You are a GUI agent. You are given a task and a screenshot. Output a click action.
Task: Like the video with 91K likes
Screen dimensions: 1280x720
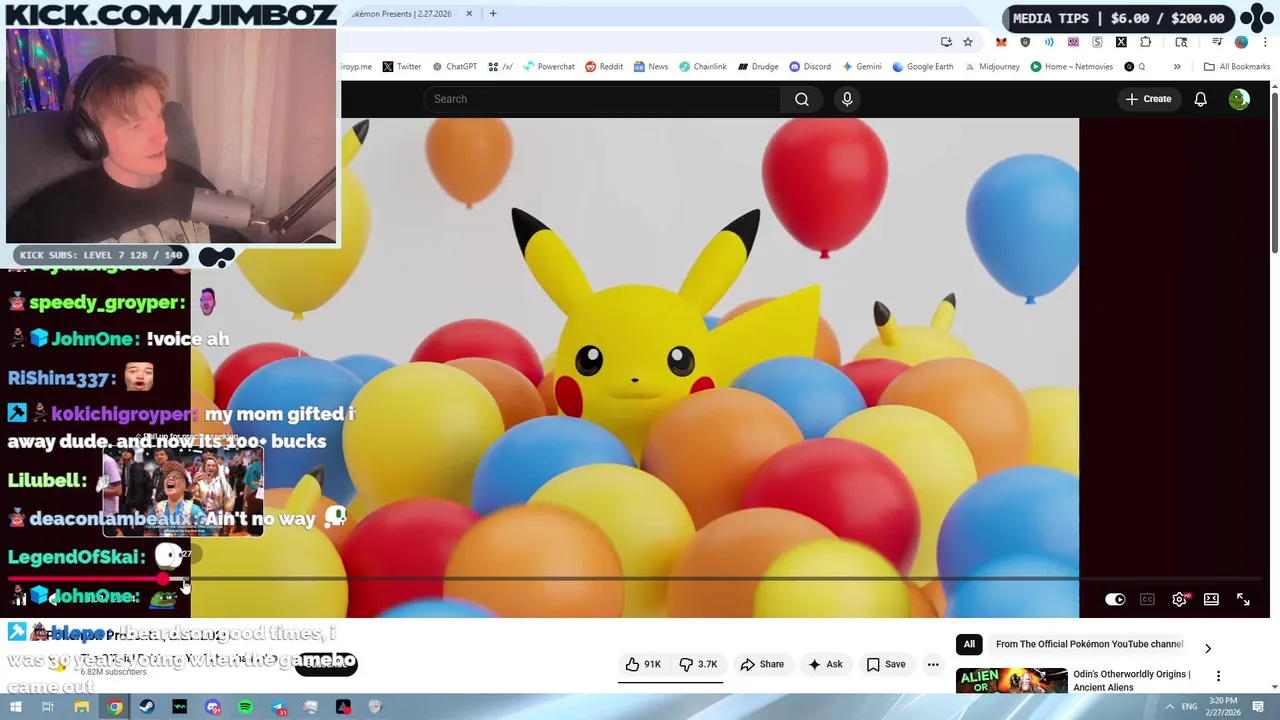coord(643,664)
